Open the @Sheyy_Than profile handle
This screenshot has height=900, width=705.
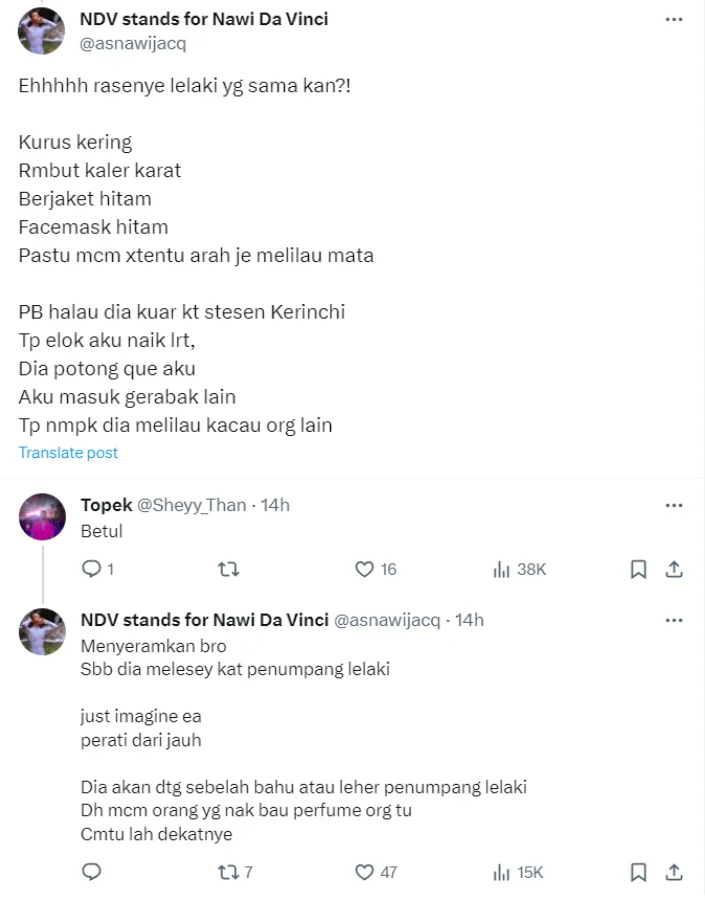click(191, 505)
